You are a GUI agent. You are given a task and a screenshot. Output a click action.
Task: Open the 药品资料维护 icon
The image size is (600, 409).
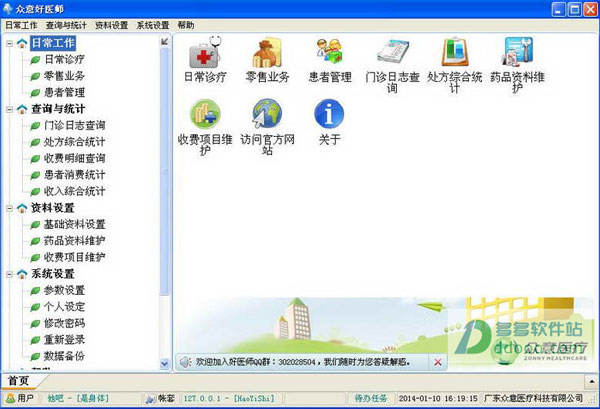517,51
